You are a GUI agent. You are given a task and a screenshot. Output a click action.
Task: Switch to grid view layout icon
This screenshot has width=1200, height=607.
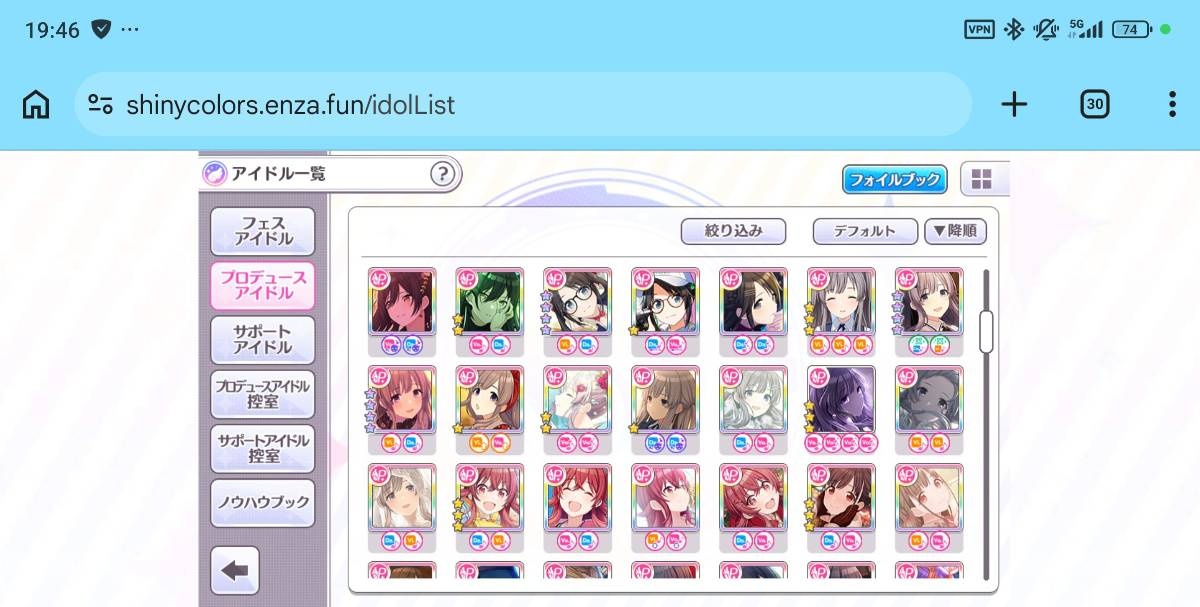coord(982,180)
